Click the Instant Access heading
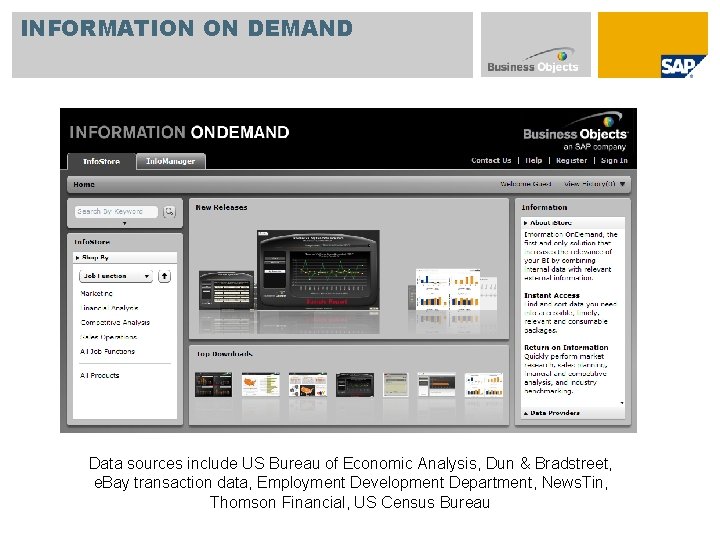The width and height of the screenshot is (720, 540). tap(552, 295)
